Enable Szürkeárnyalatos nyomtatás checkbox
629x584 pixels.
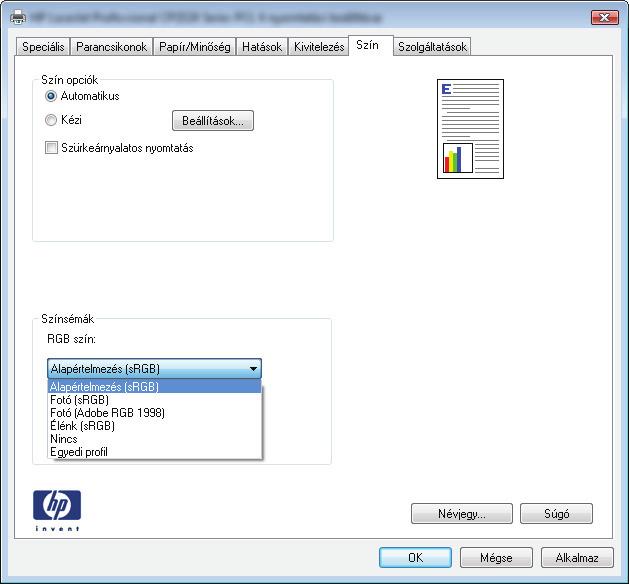click(x=51, y=148)
